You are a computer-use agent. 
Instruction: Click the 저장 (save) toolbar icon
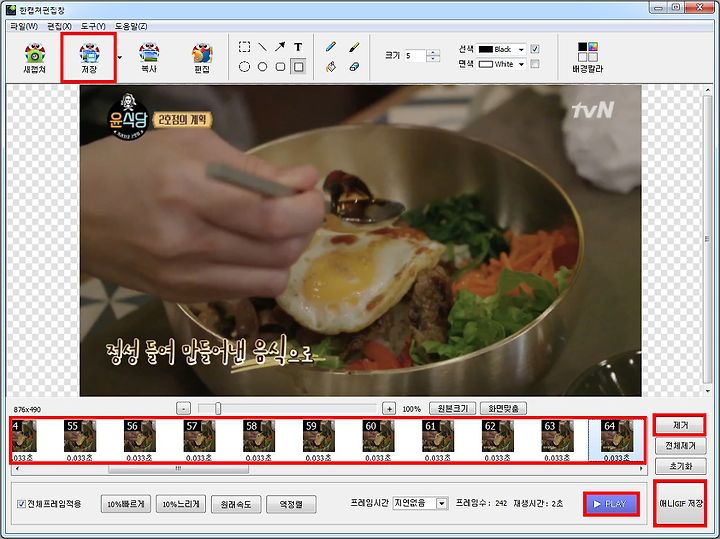[x=89, y=58]
